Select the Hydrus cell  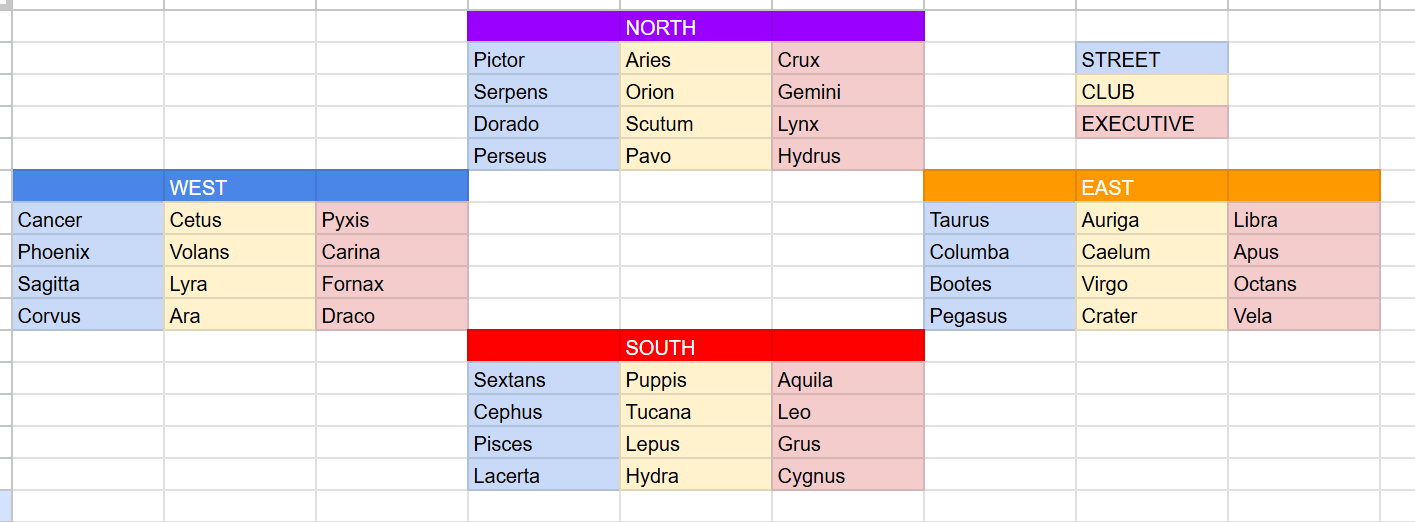pos(848,155)
